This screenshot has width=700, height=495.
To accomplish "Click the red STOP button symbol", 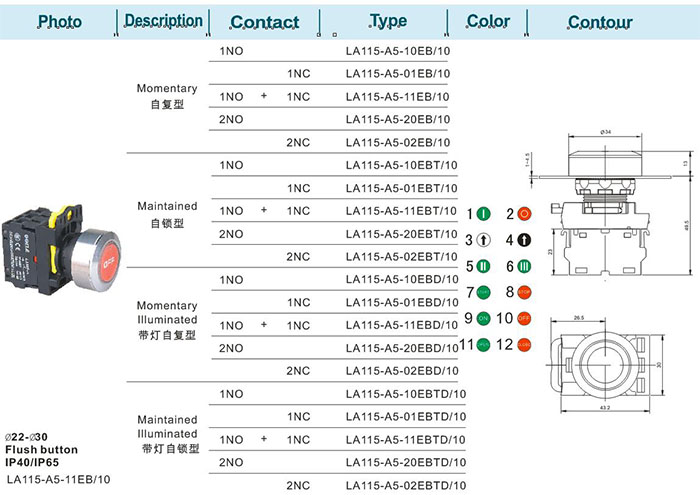I will [524, 292].
